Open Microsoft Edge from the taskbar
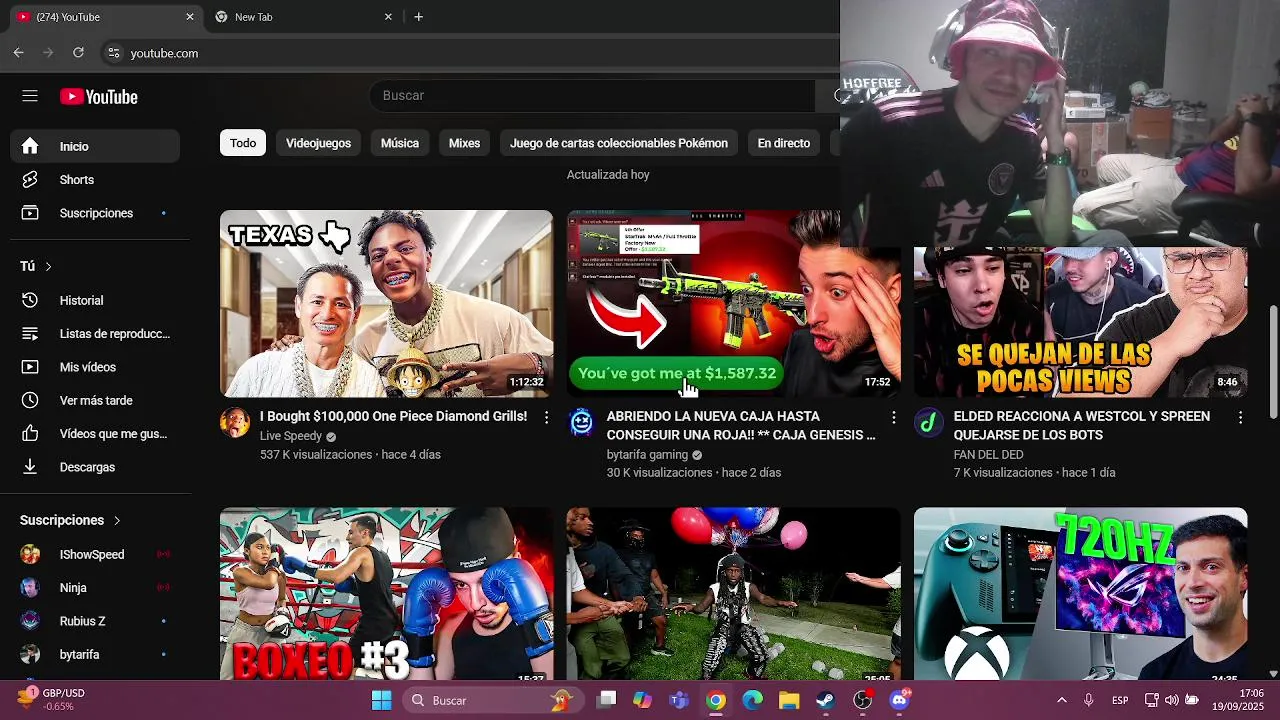1280x720 pixels. [752, 700]
